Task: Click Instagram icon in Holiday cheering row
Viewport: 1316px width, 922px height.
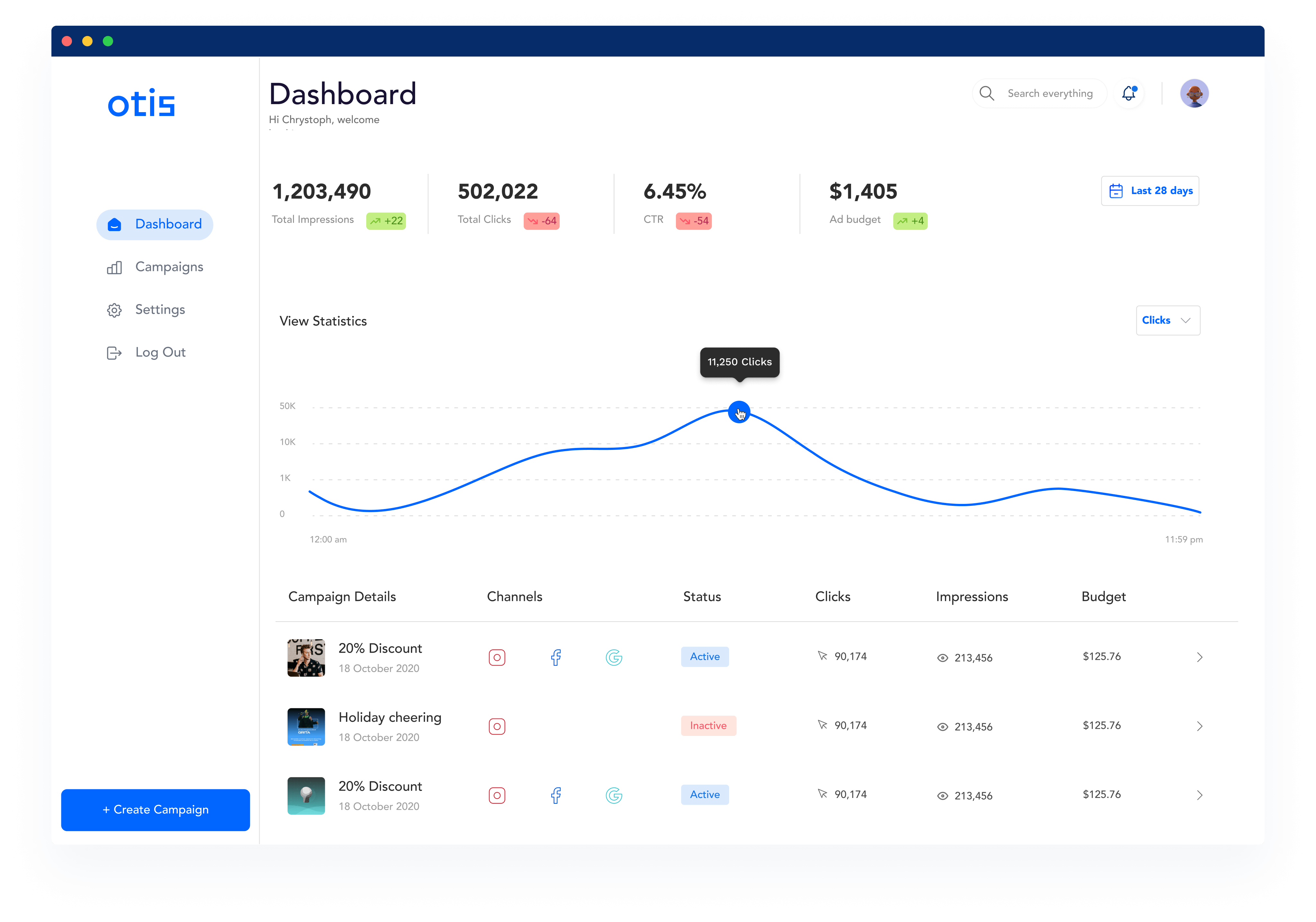Action: [x=497, y=727]
